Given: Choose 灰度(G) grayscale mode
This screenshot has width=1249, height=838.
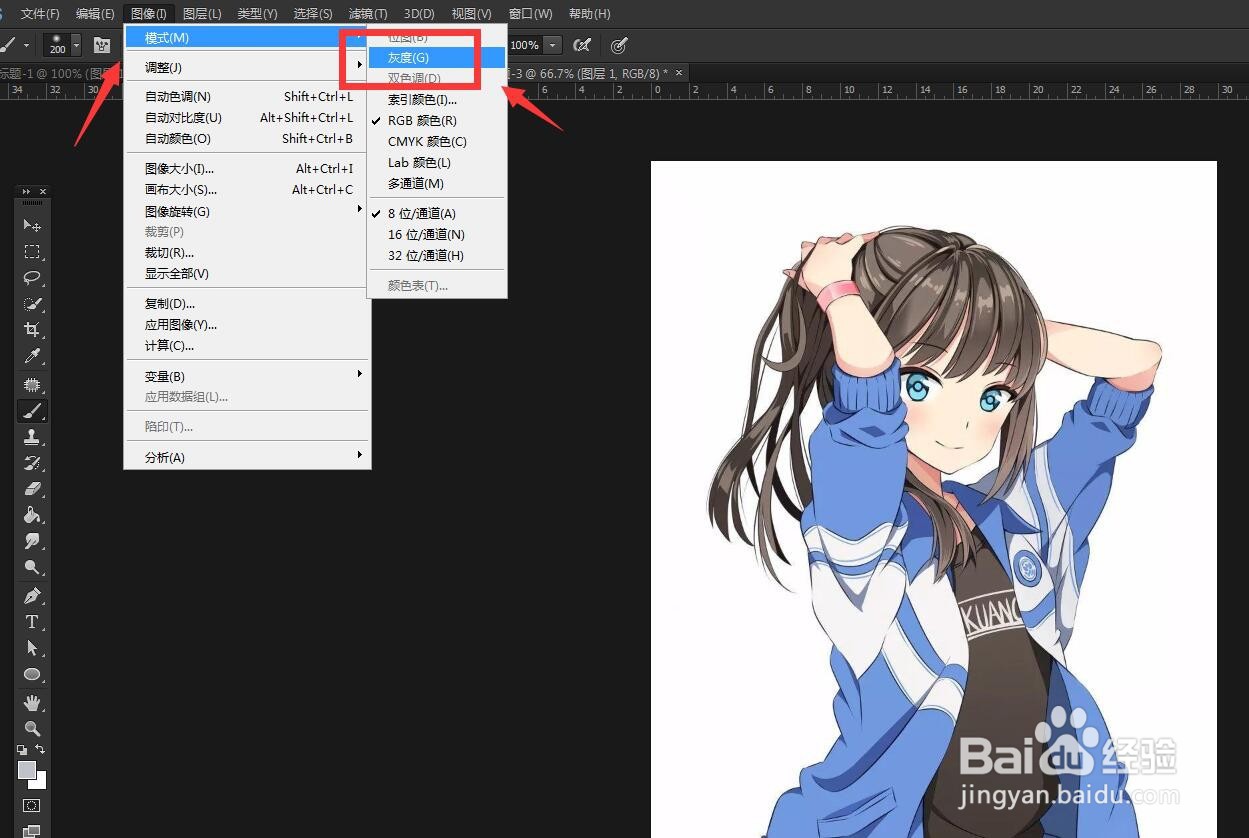Looking at the screenshot, I should tap(437, 58).
